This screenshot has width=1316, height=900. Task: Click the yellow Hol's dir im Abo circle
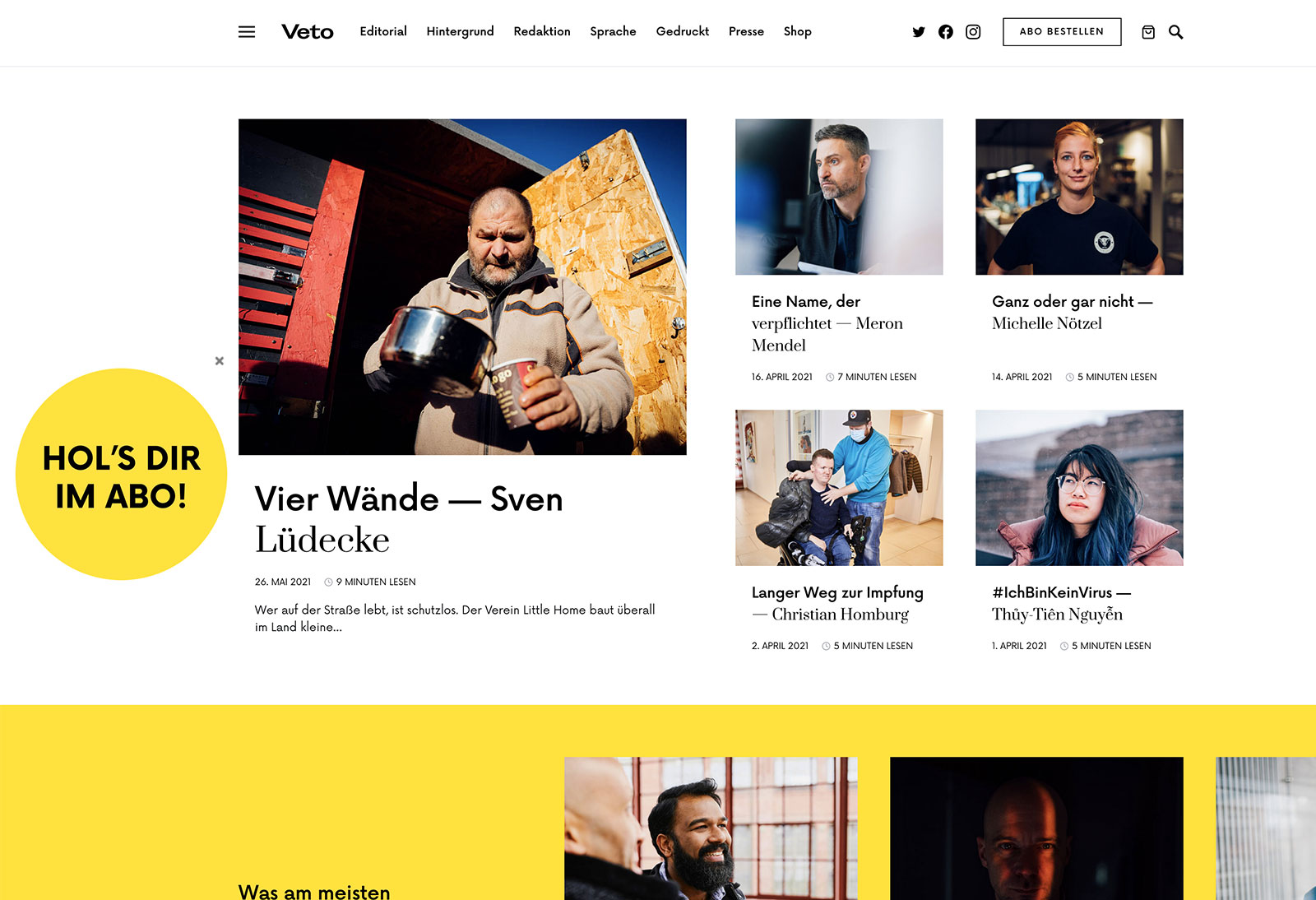(122, 475)
